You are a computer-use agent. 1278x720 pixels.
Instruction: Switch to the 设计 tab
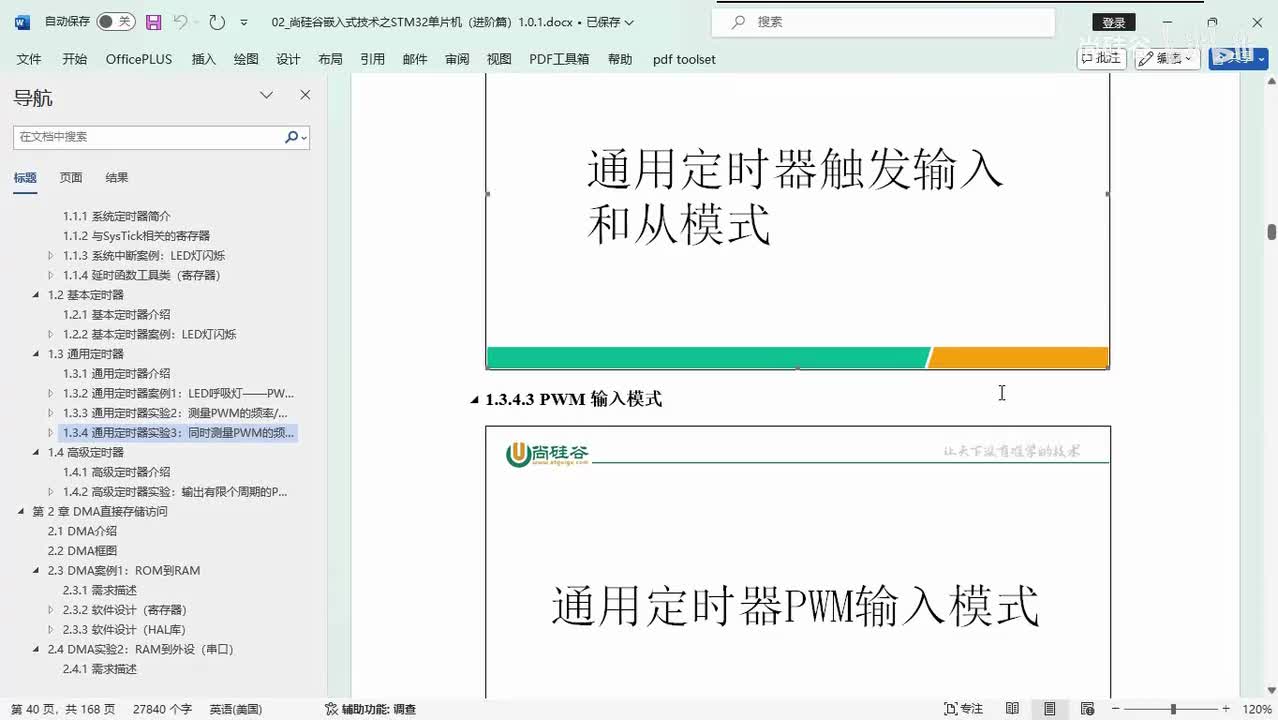click(x=288, y=59)
